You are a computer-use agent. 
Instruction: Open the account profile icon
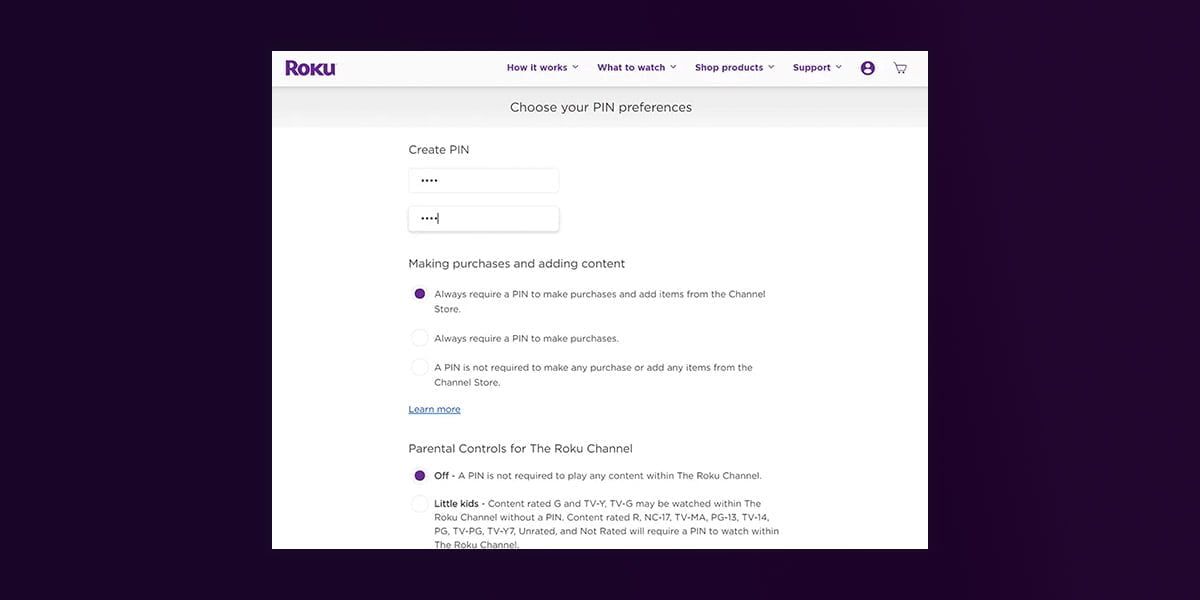click(x=868, y=68)
